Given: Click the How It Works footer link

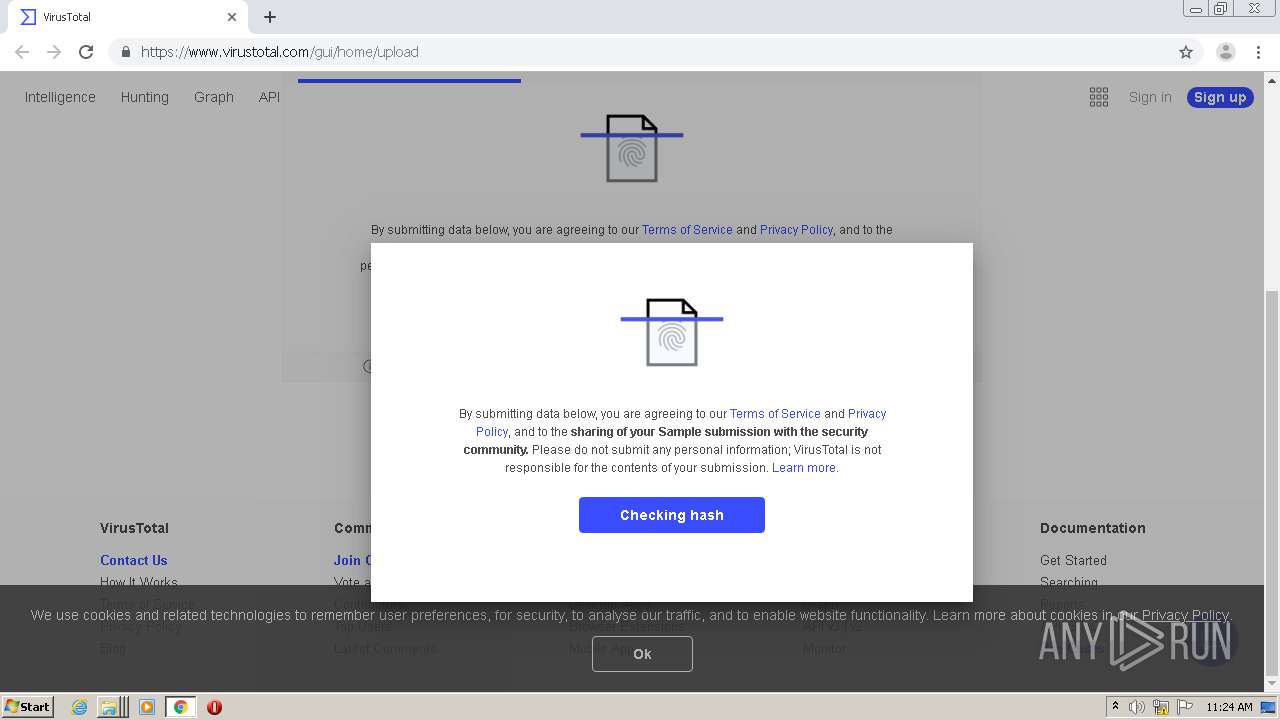Looking at the screenshot, I should [x=139, y=583].
